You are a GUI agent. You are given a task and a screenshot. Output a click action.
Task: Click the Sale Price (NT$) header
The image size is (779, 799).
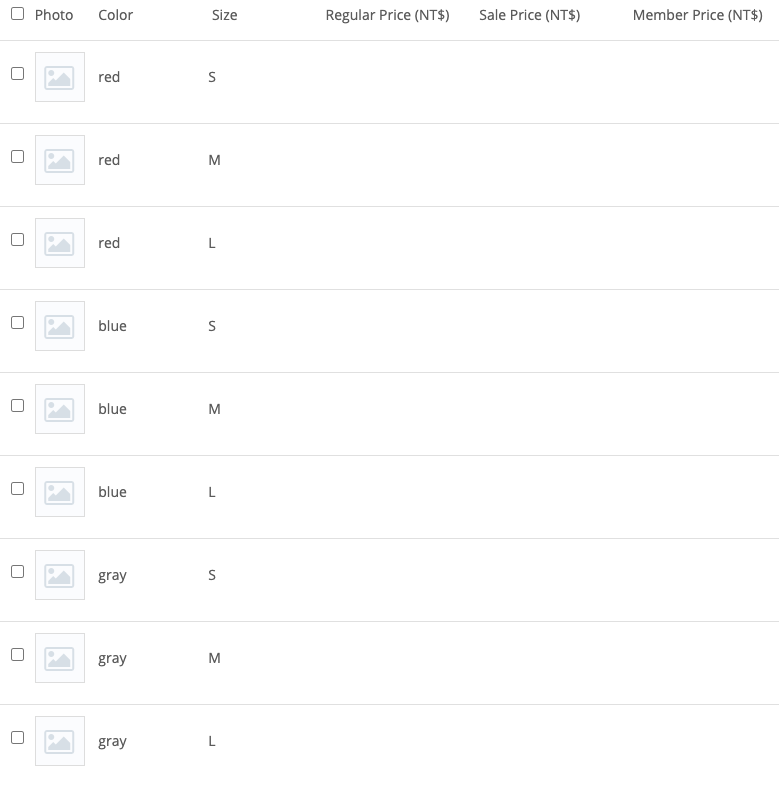[x=530, y=15]
